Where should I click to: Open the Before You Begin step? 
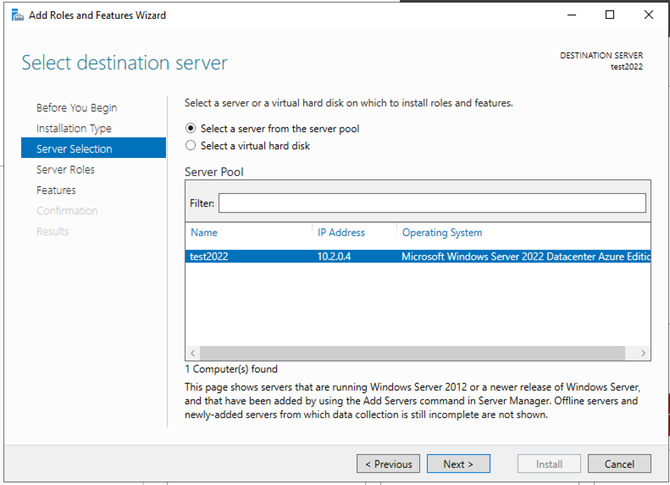point(76,108)
